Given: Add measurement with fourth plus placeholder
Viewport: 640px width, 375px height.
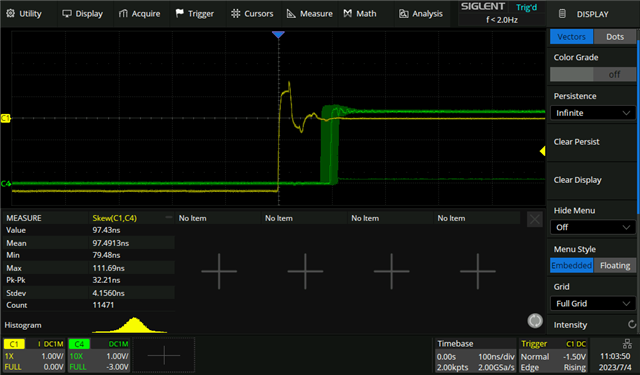Looking at the screenshot, I should (x=478, y=271).
